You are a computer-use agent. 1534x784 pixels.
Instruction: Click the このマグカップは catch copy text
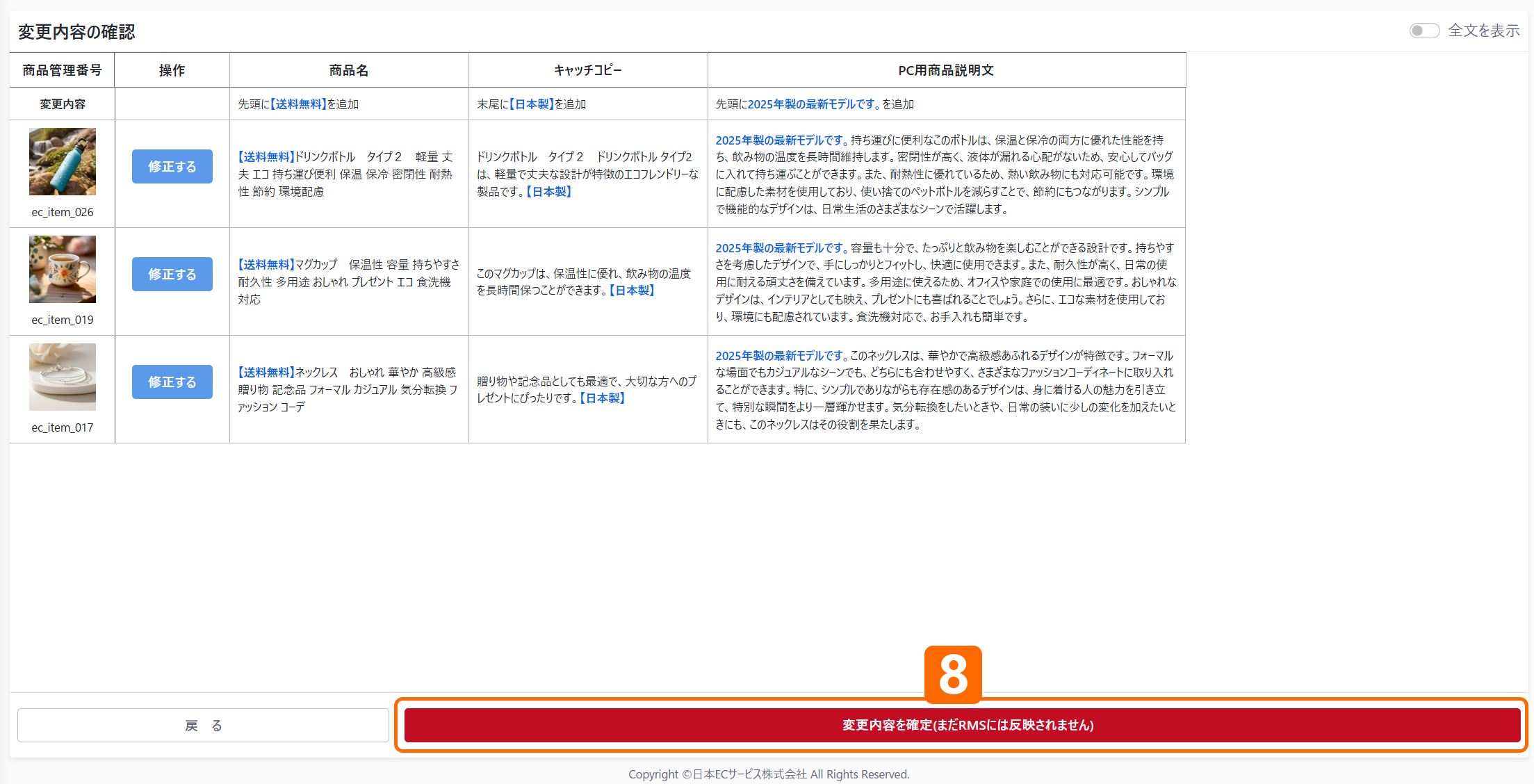point(585,281)
